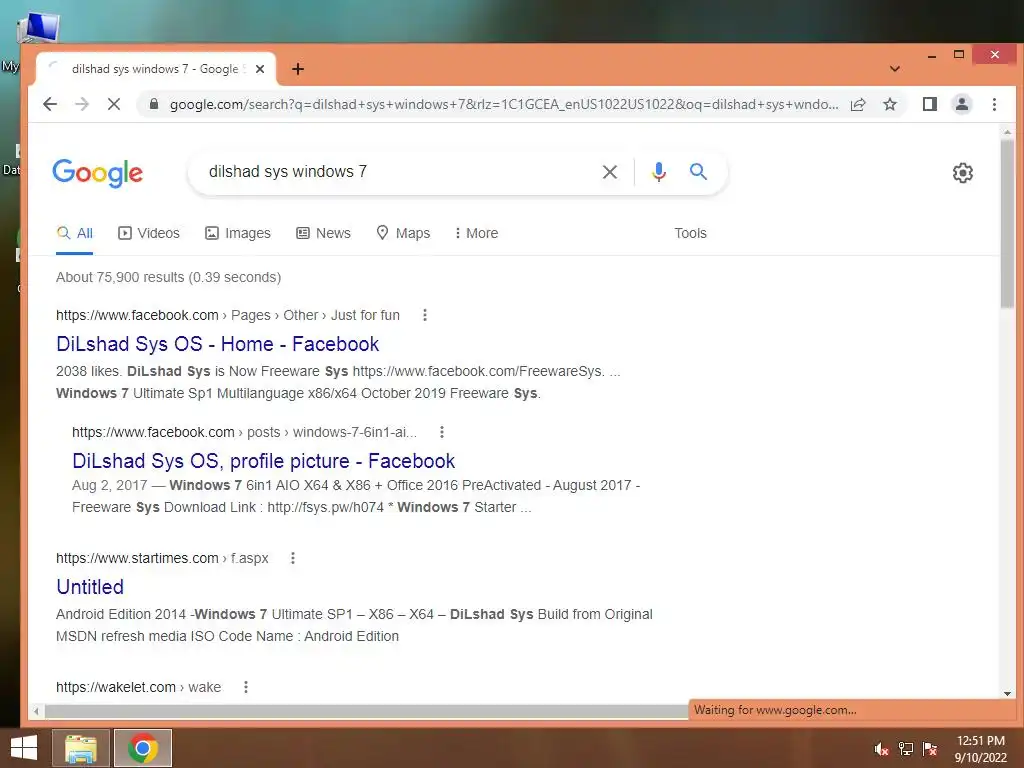The image size is (1024, 768).
Task: Switch to Images results
Action: pos(238,233)
